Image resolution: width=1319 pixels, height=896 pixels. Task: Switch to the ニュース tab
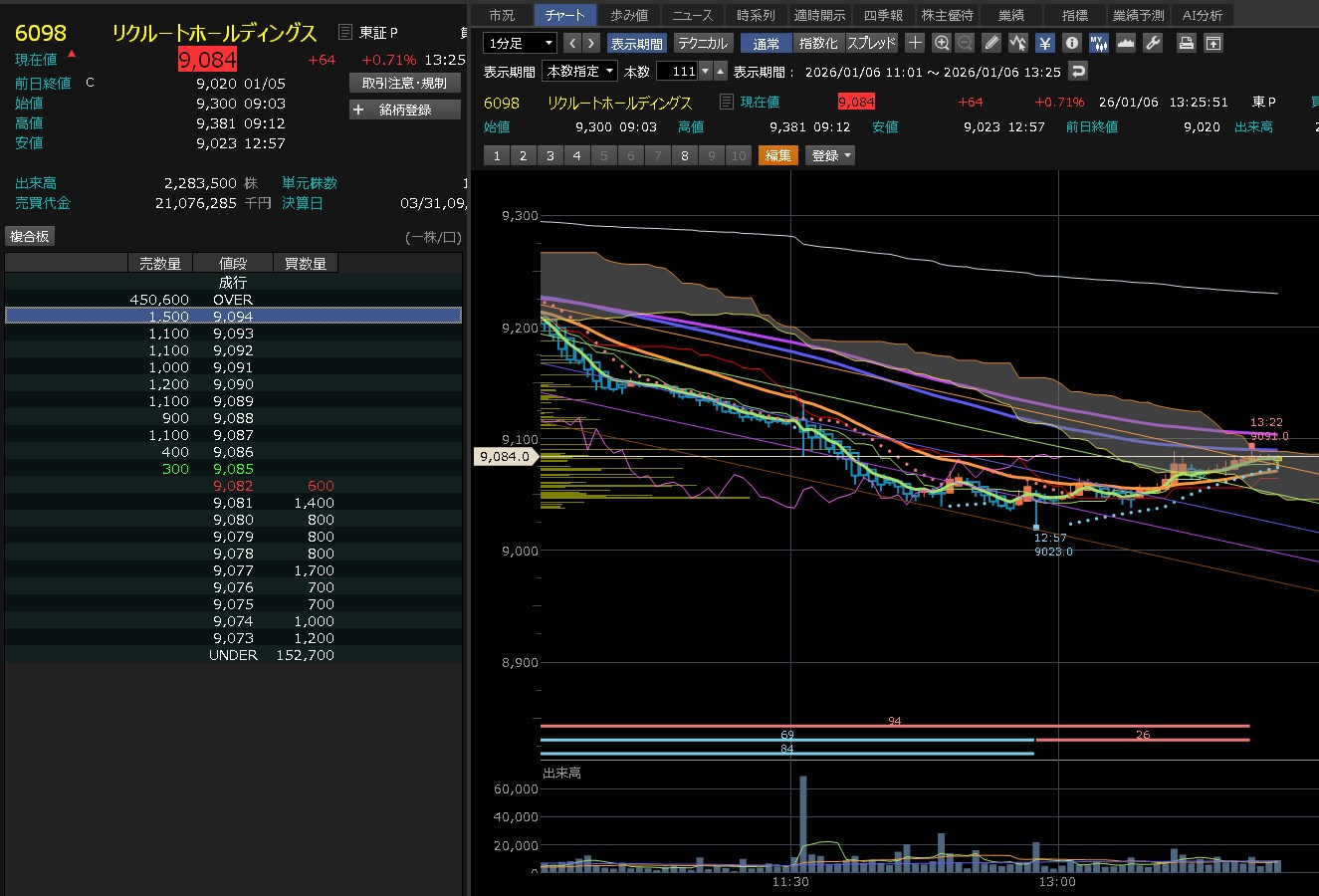[x=692, y=15]
